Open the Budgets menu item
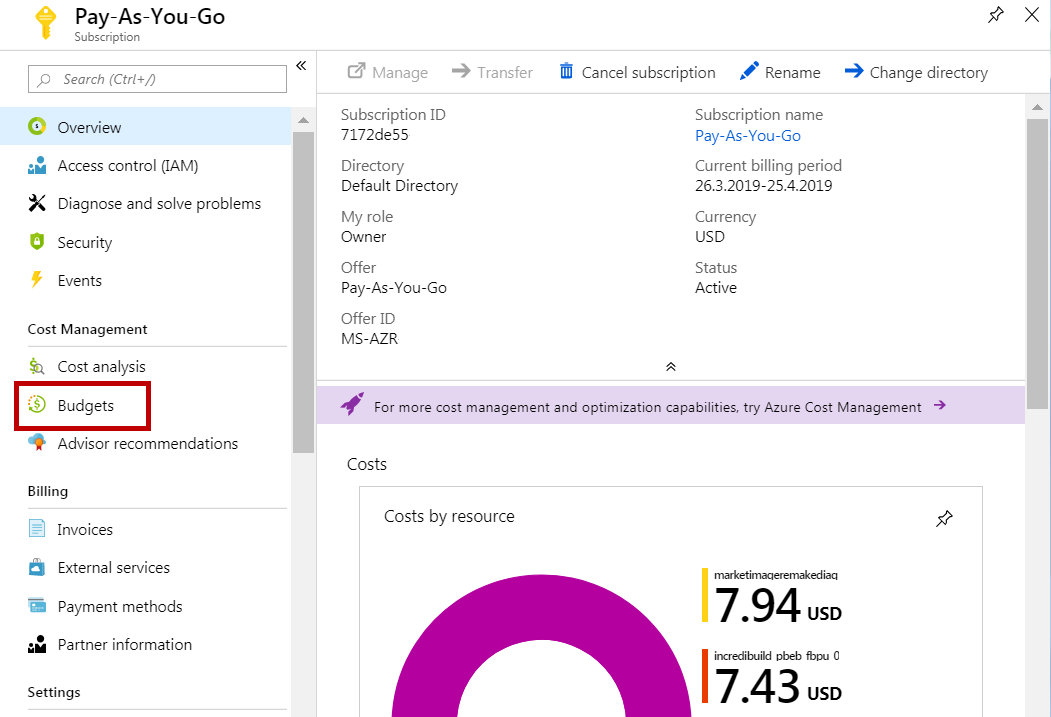The width and height of the screenshot is (1051, 717). [x=85, y=405]
